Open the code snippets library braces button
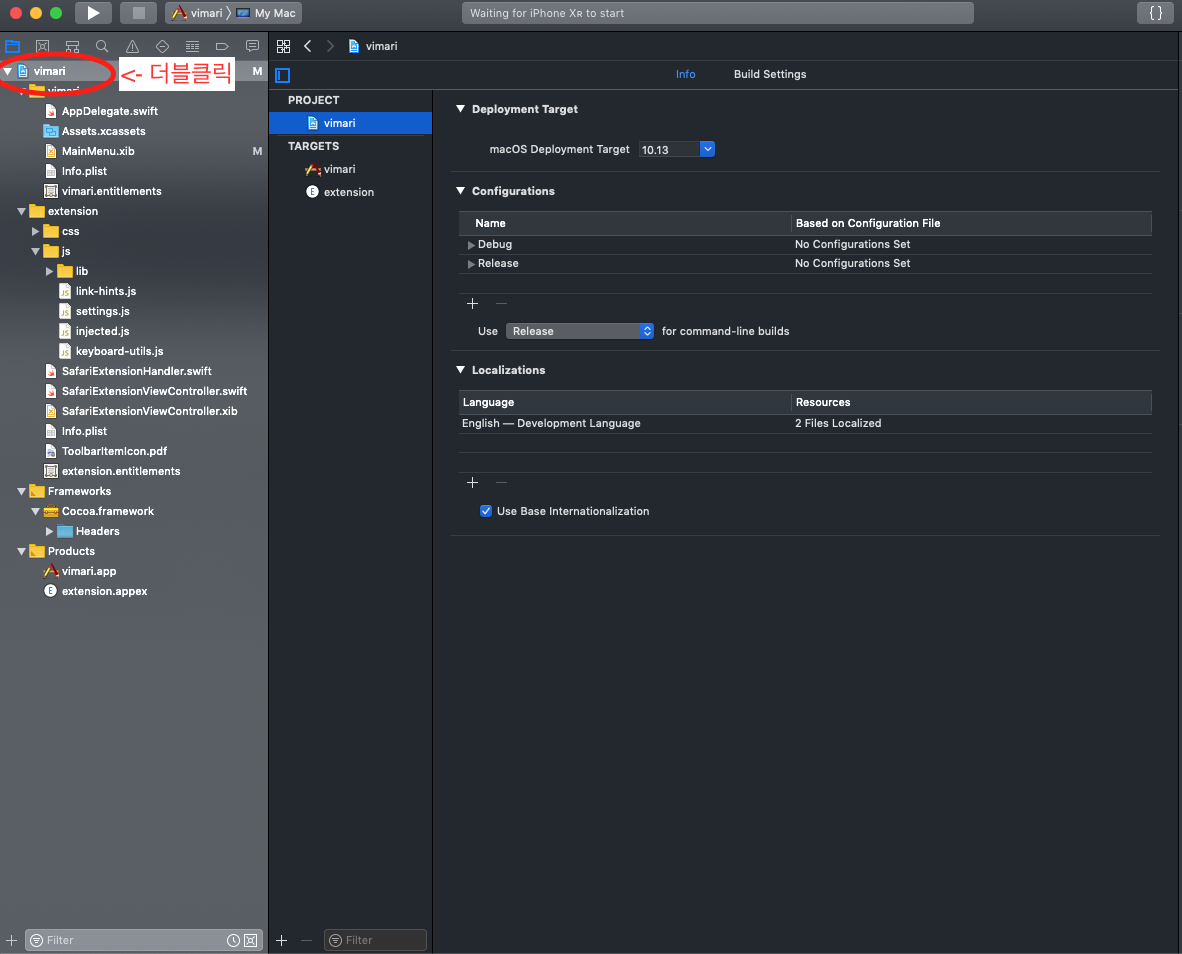The height and width of the screenshot is (954, 1182). pos(1155,13)
